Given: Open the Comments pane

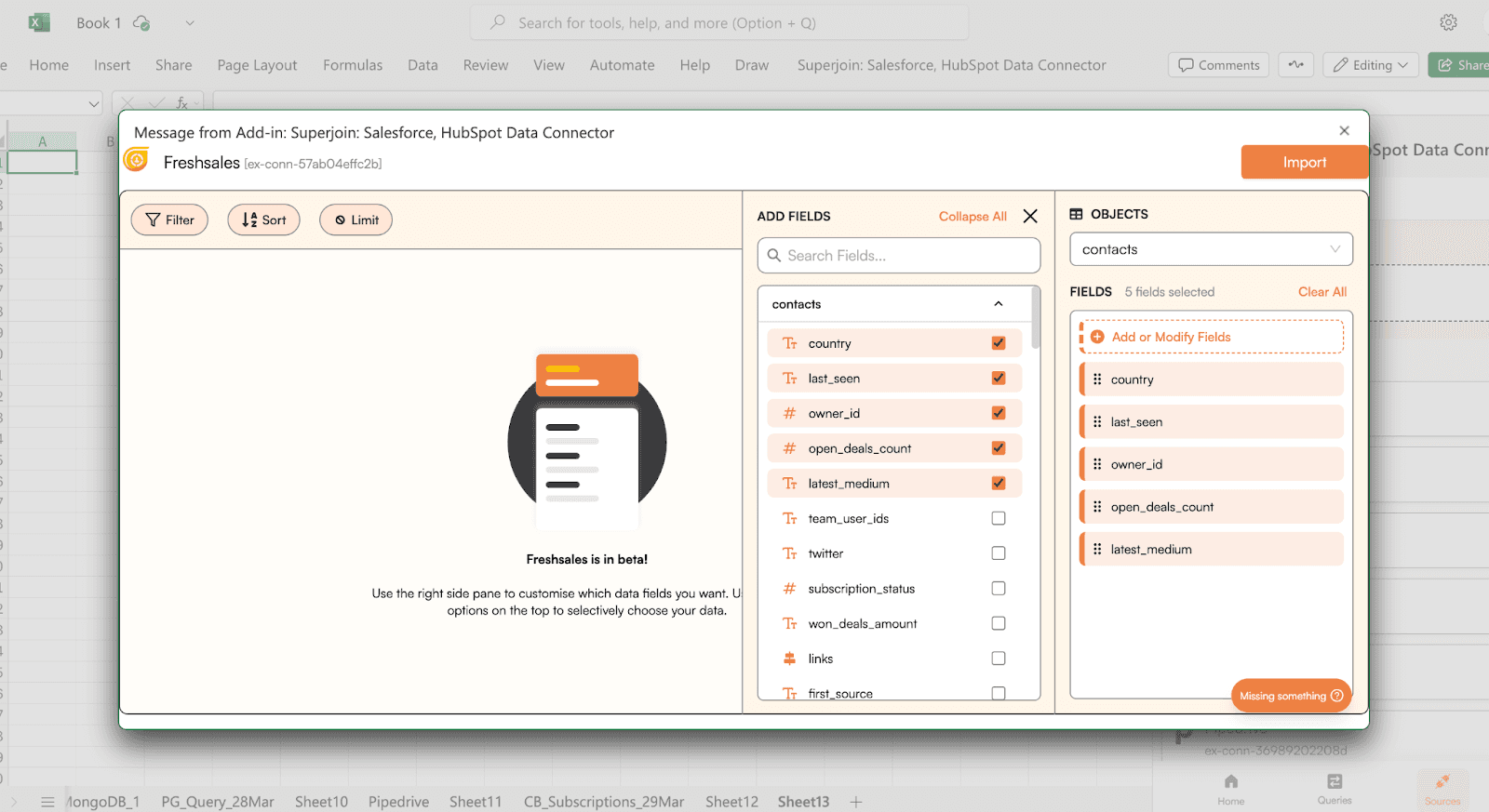Looking at the screenshot, I should [x=1218, y=65].
